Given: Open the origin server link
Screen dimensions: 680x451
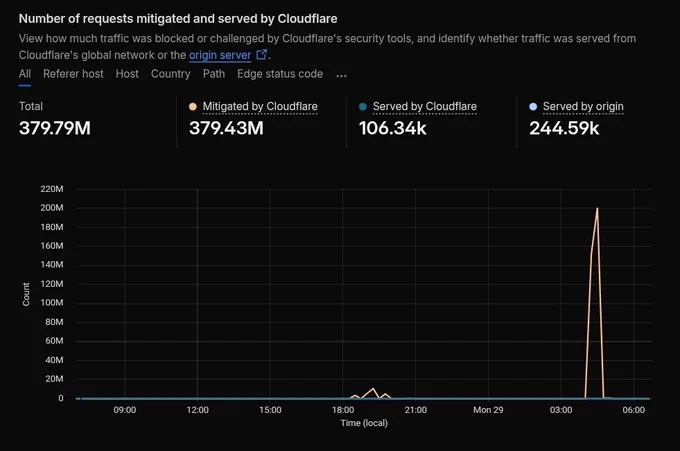Looking at the screenshot, I should click(220, 55).
